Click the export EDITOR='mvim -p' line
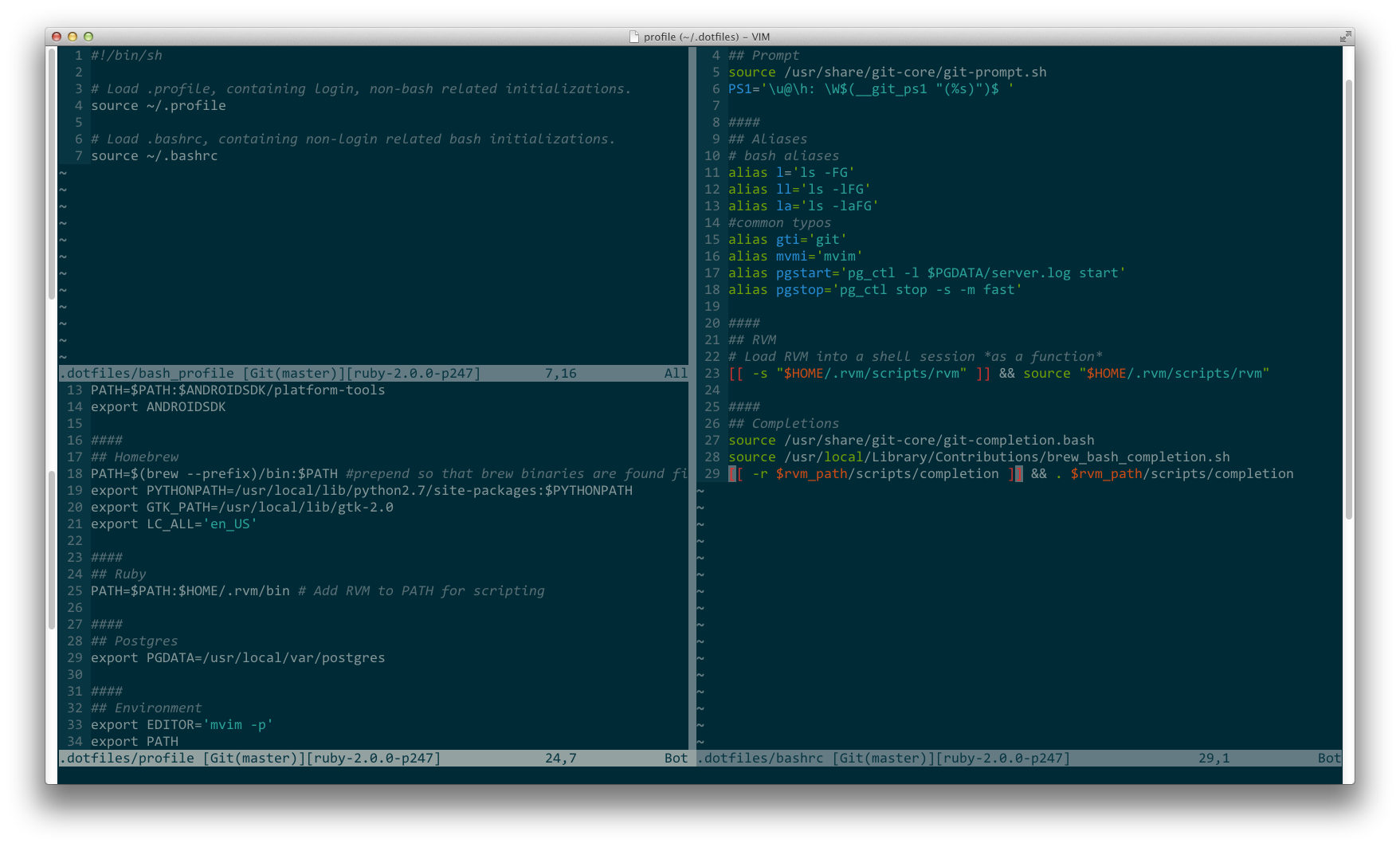1400x847 pixels. pos(182,724)
